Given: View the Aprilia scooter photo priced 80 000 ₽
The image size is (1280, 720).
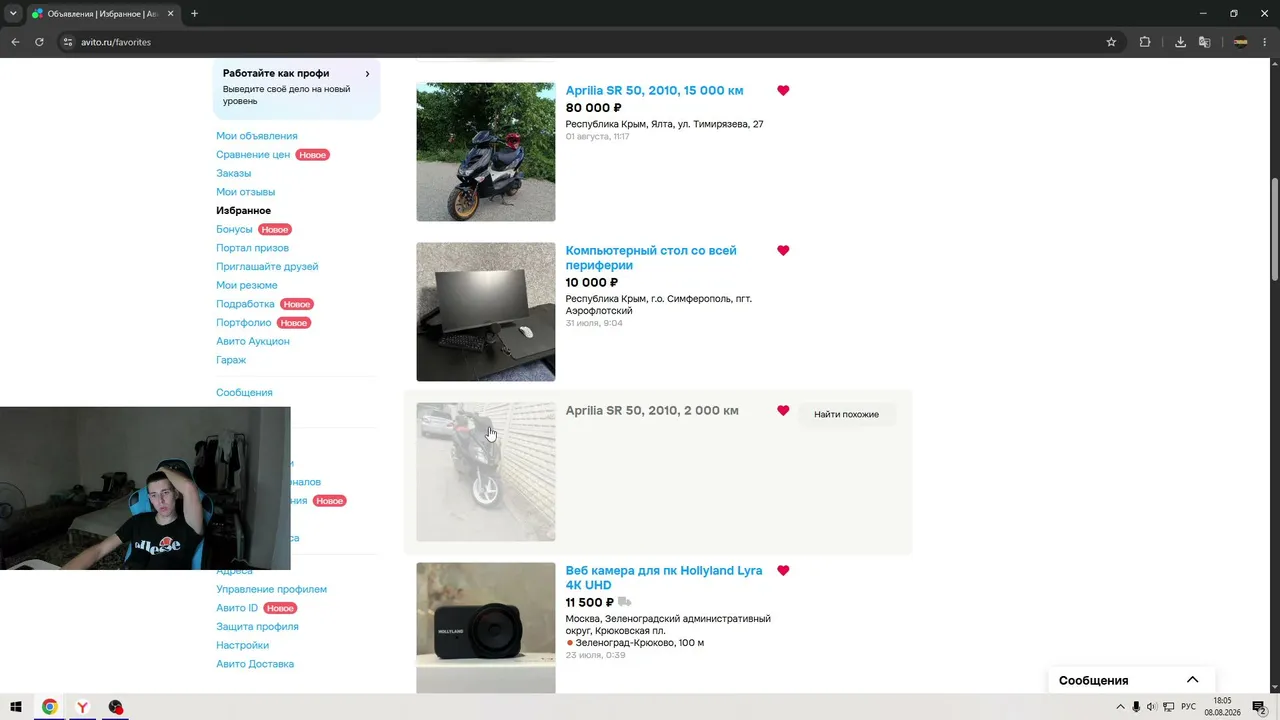Looking at the screenshot, I should coord(486,152).
